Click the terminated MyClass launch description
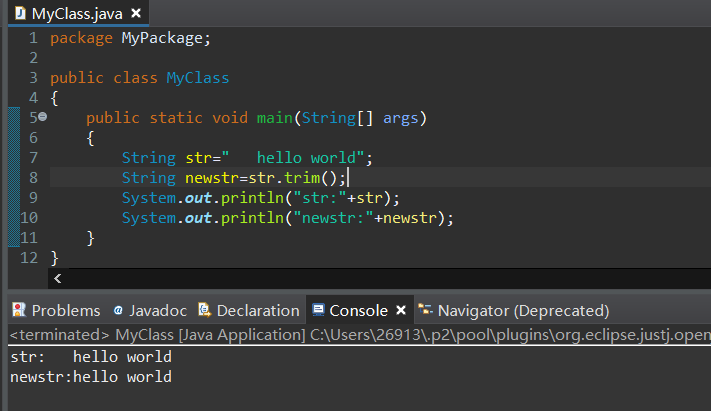 pos(360,335)
